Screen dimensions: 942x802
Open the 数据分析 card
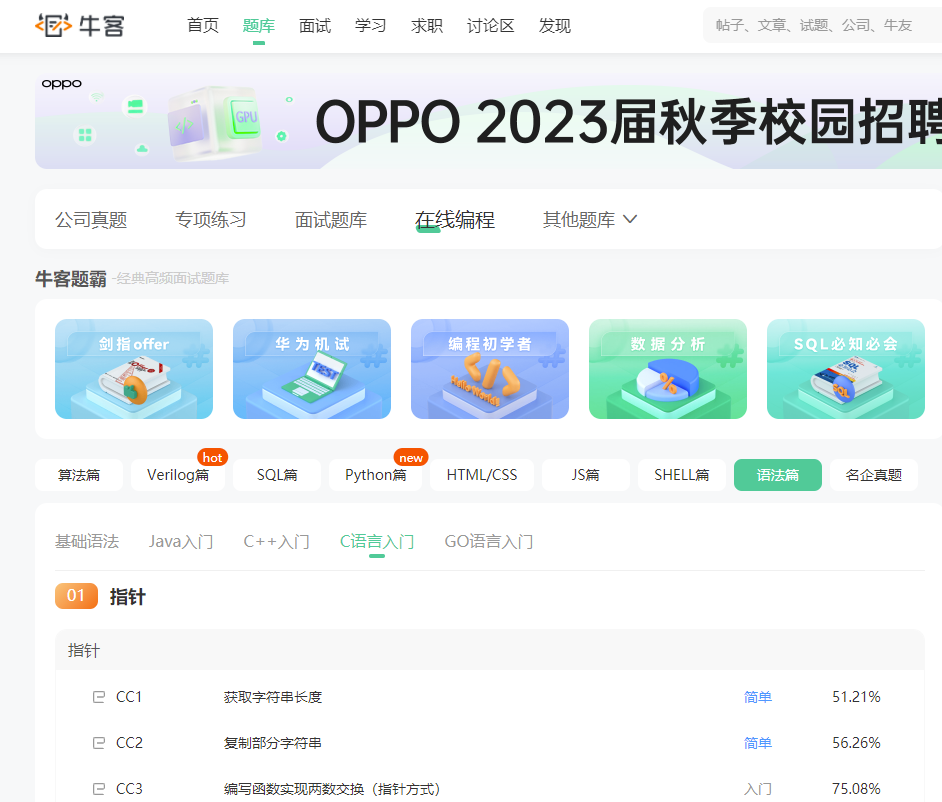click(667, 369)
